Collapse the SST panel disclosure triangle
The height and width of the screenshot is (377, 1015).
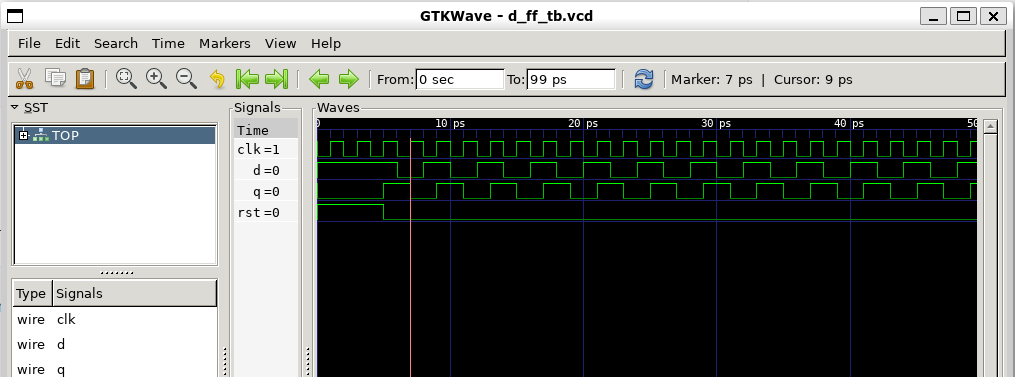click(15, 107)
